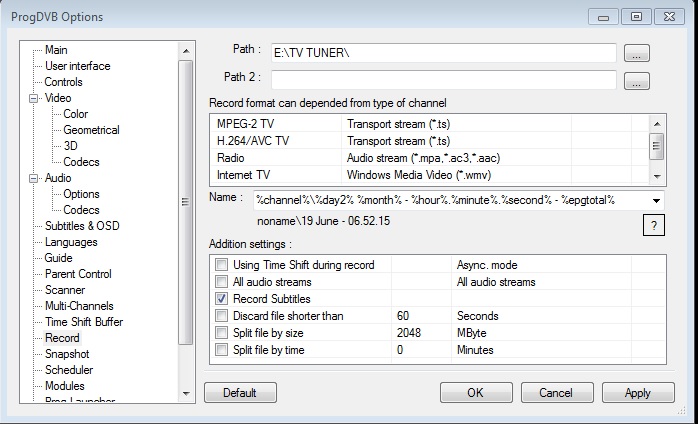Viewport: 698px width, 424px height.
Task: Collapse the Video tree node
Action: pos(34,98)
